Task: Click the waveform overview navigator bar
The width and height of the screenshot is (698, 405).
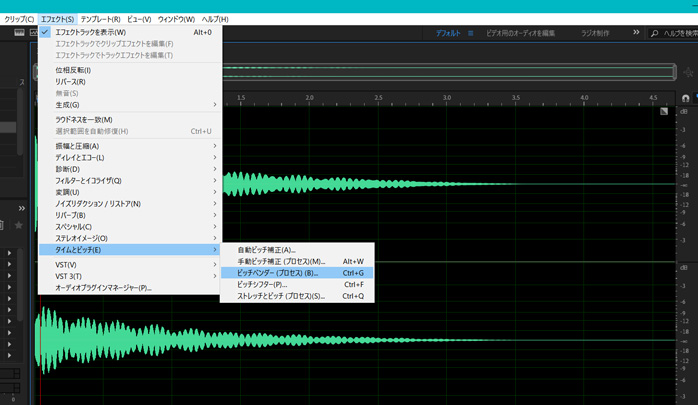Action: point(450,71)
